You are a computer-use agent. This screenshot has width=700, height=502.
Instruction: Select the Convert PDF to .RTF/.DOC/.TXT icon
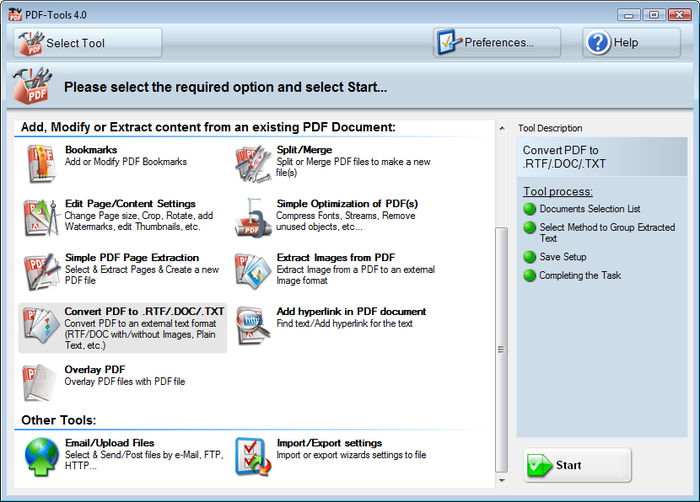coord(42,326)
